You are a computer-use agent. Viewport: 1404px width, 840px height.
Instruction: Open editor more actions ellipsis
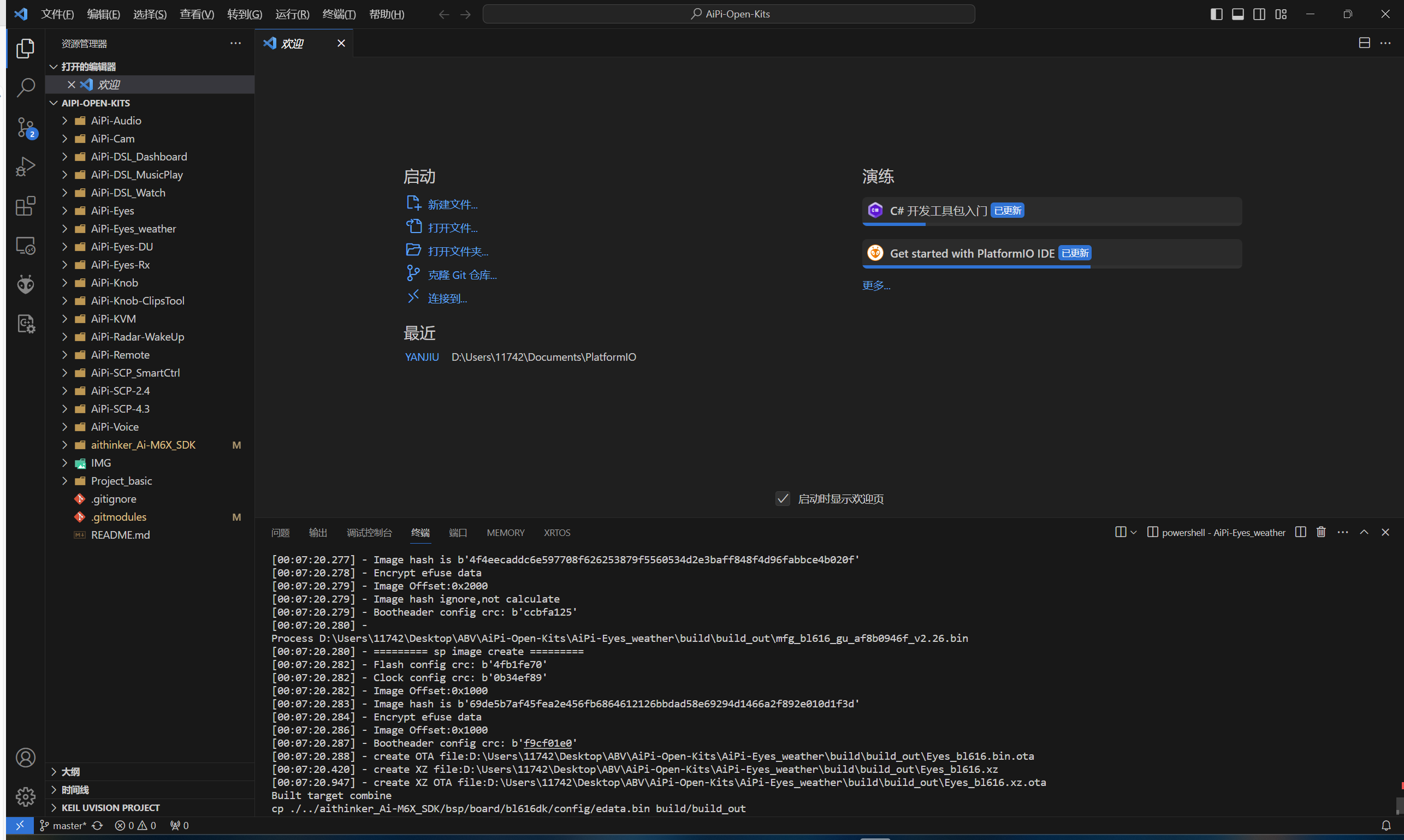coord(1385,43)
